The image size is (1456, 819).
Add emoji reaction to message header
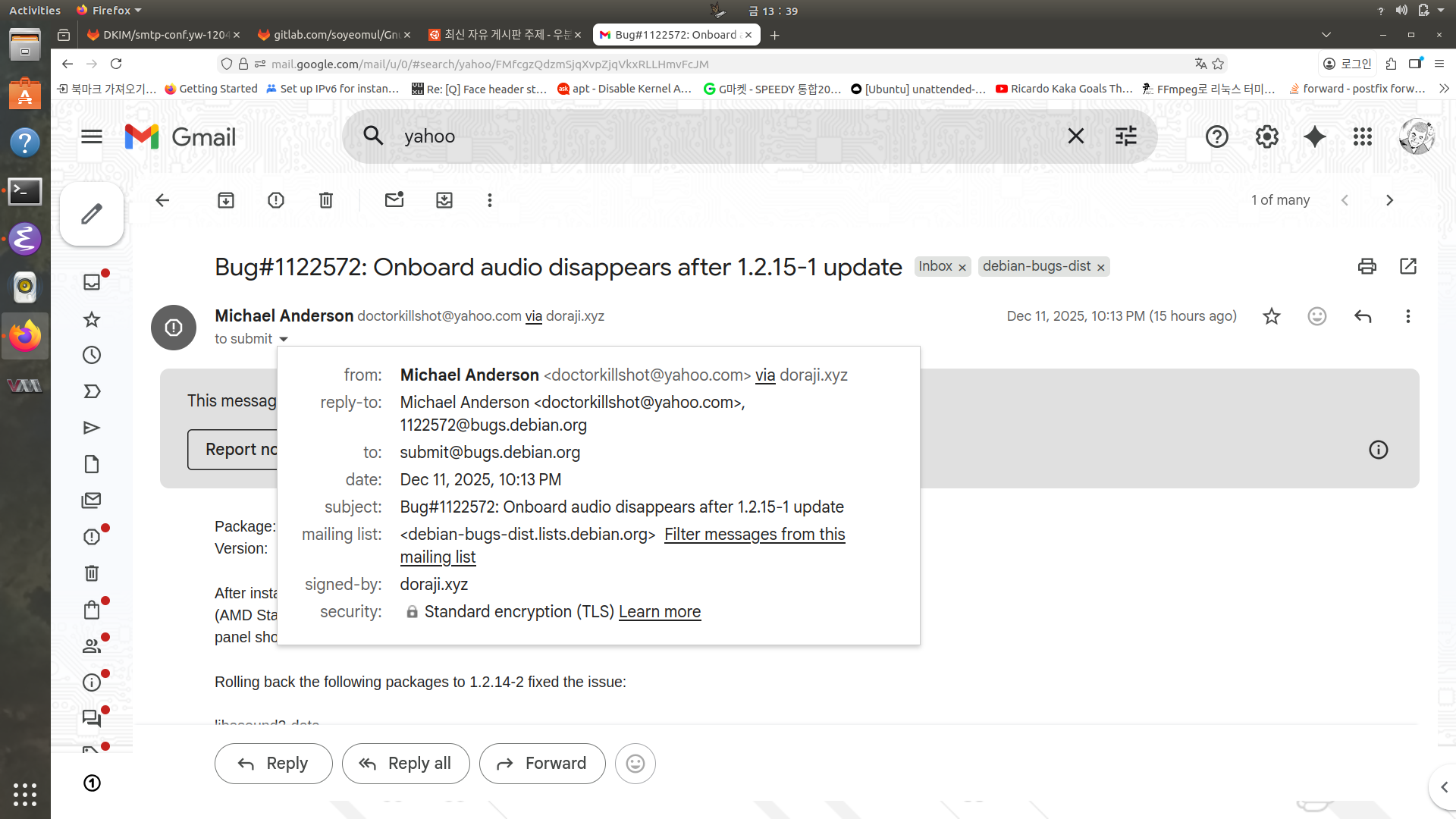[x=1317, y=316]
